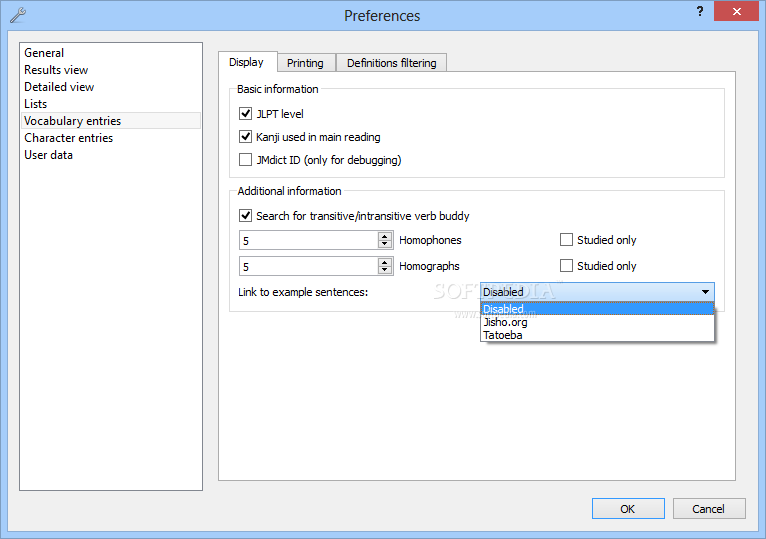Switch to the Printing tab
Viewport: 766px width, 539px height.
(x=305, y=63)
